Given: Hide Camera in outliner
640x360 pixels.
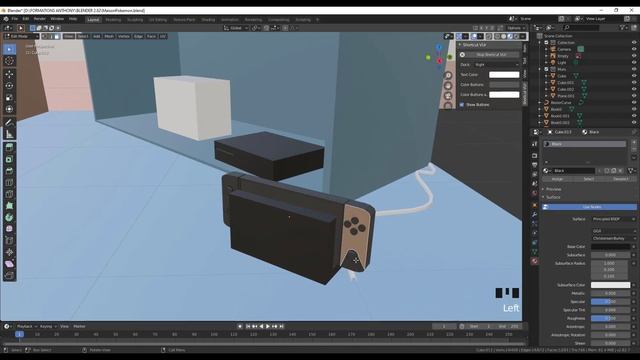Looking at the screenshot, I should (x=634, y=49).
